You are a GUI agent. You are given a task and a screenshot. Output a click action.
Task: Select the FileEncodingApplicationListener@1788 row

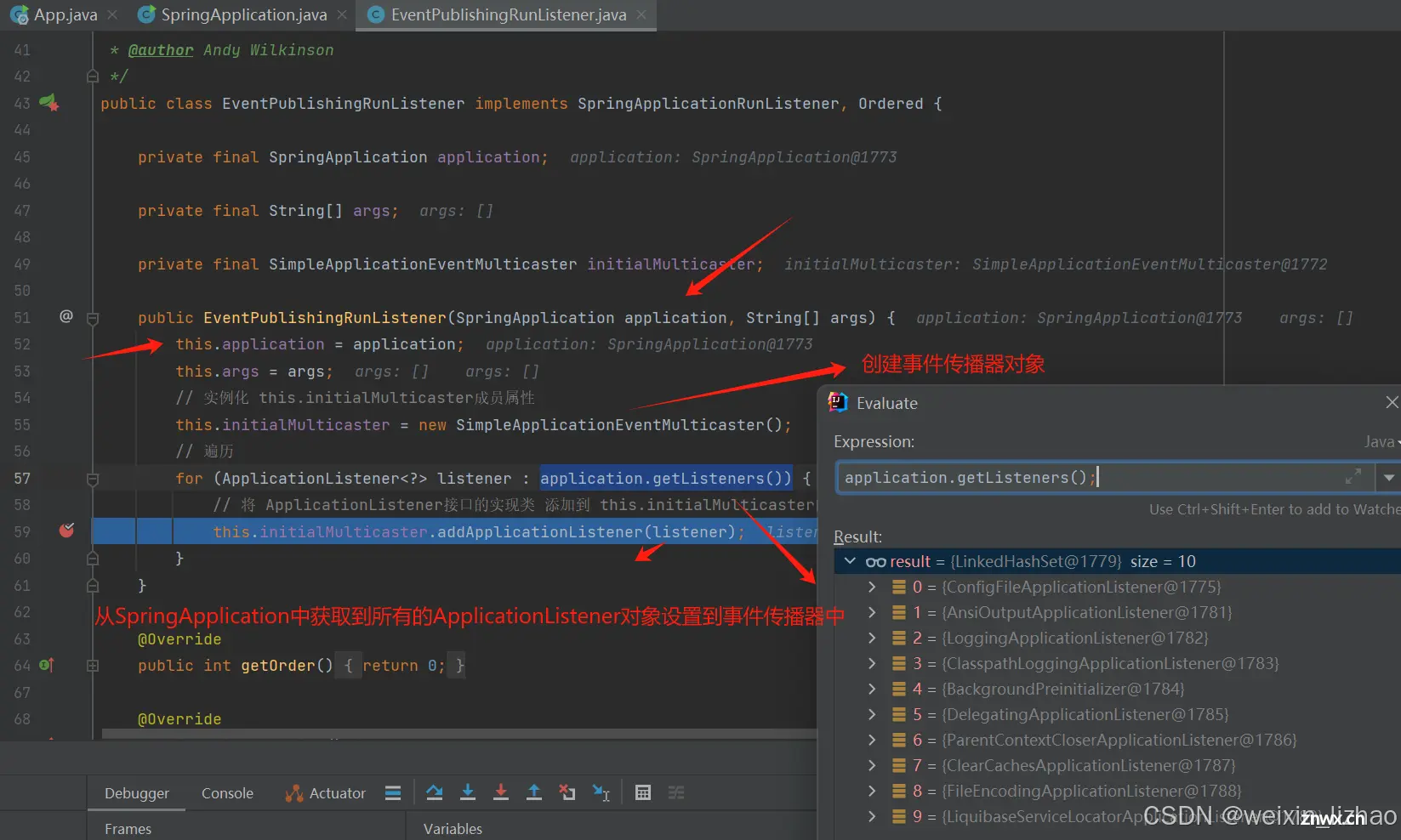coord(1118,791)
